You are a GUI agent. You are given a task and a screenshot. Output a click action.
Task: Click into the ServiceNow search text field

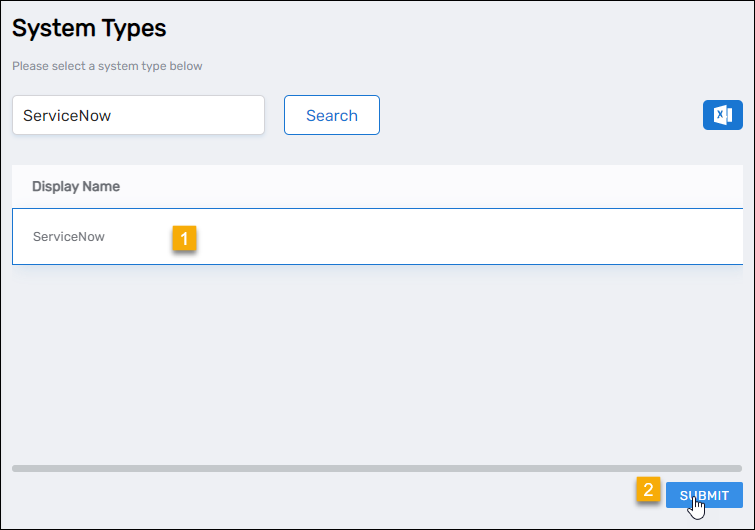tap(138, 115)
